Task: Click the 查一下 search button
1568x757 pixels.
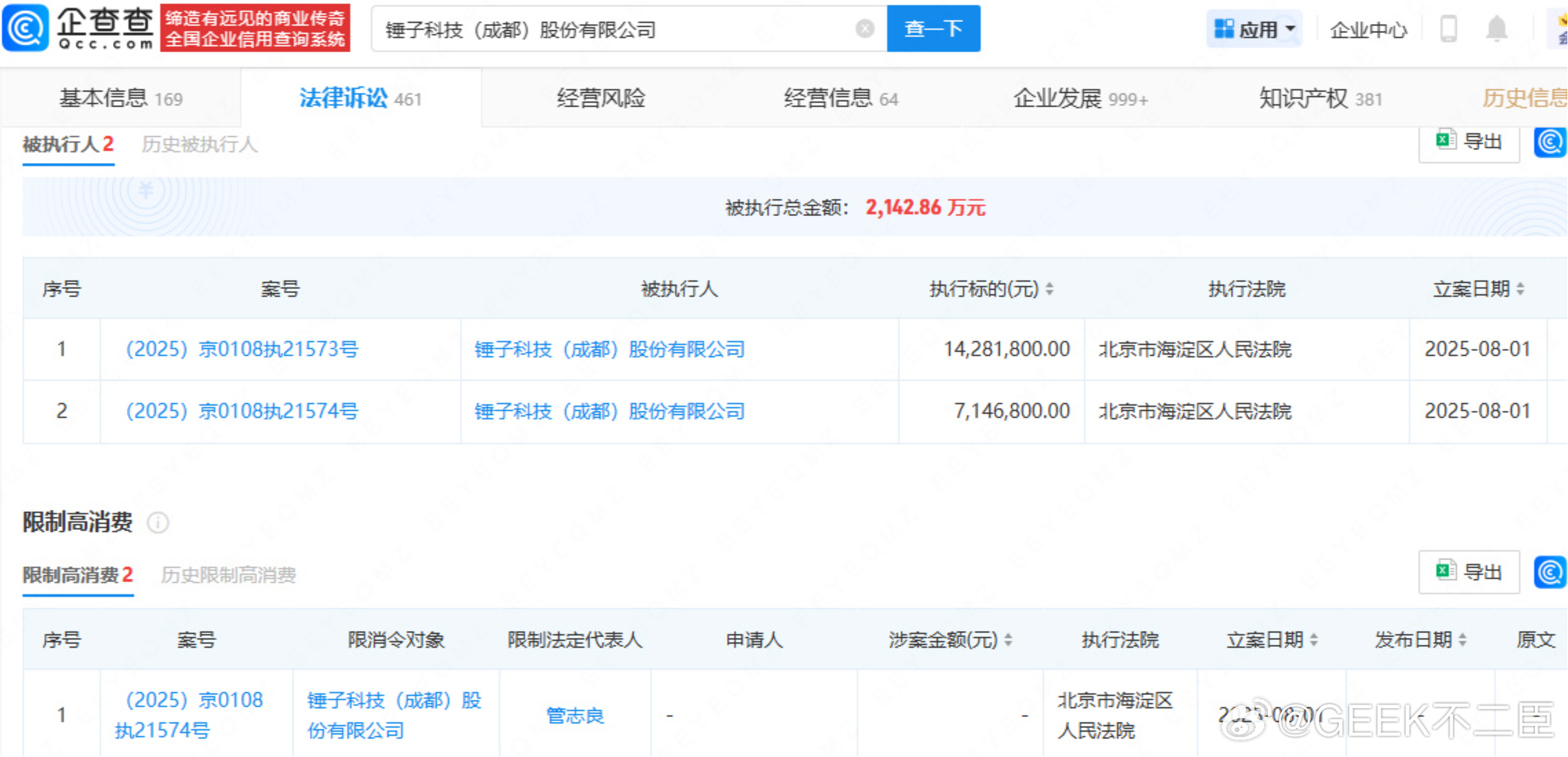Action: 933,29
